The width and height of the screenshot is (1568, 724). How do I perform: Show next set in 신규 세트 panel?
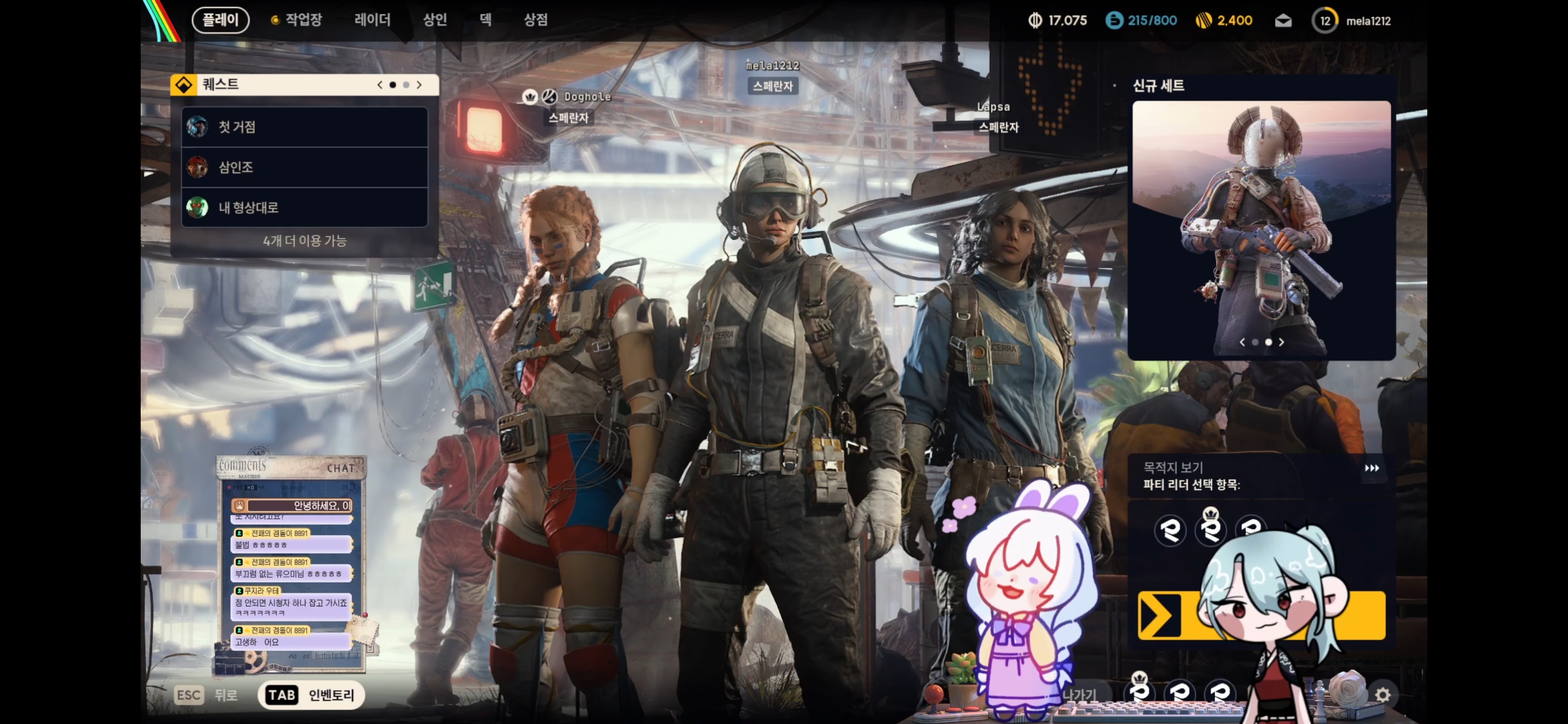[1282, 342]
